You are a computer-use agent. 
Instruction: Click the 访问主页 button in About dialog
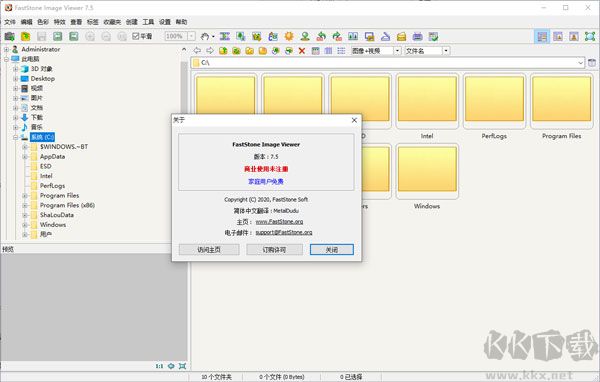point(209,250)
